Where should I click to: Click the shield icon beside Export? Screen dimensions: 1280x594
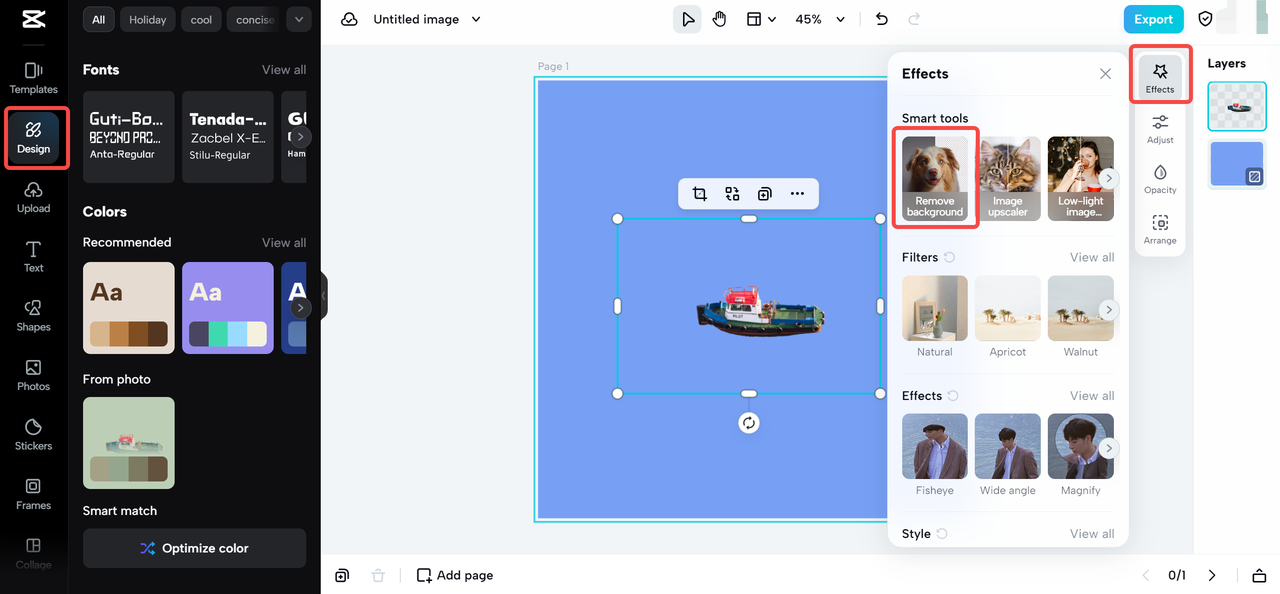[x=1205, y=19]
